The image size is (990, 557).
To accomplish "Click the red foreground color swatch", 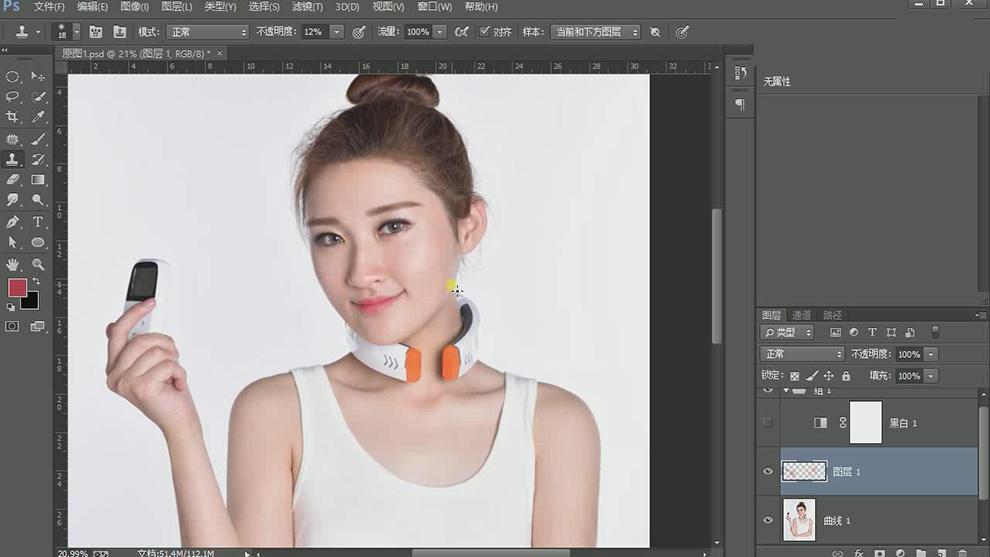I will point(17,288).
